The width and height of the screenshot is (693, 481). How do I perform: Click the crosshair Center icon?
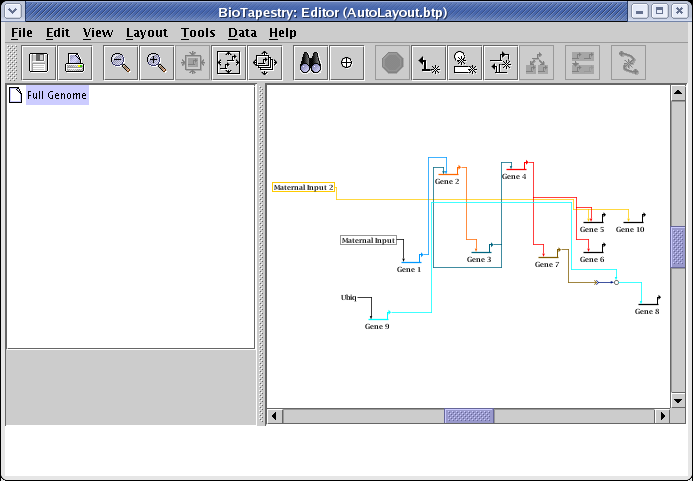pyautogui.click(x=347, y=63)
